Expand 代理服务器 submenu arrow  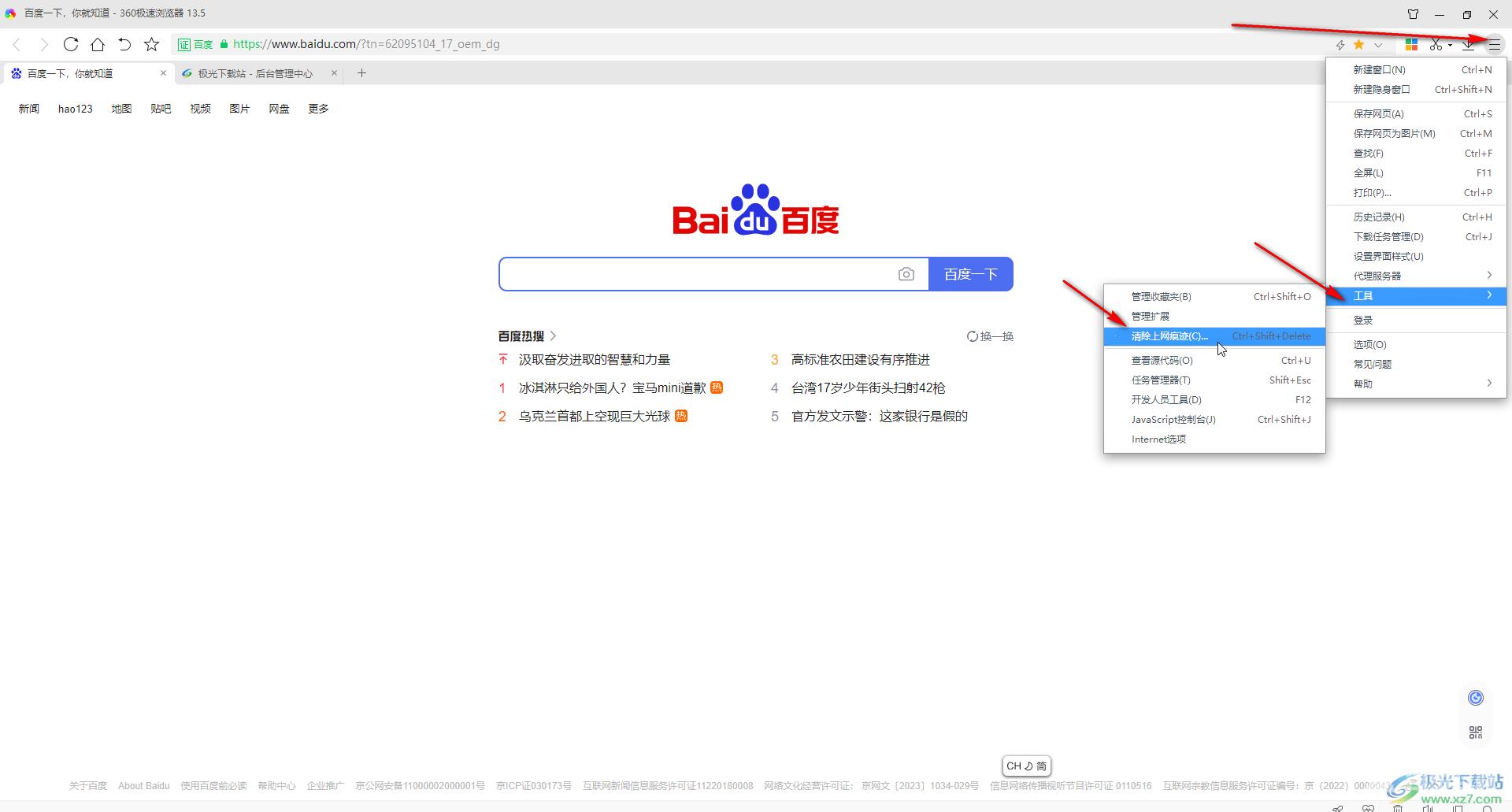pyautogui.click(x=1489, y=275)
